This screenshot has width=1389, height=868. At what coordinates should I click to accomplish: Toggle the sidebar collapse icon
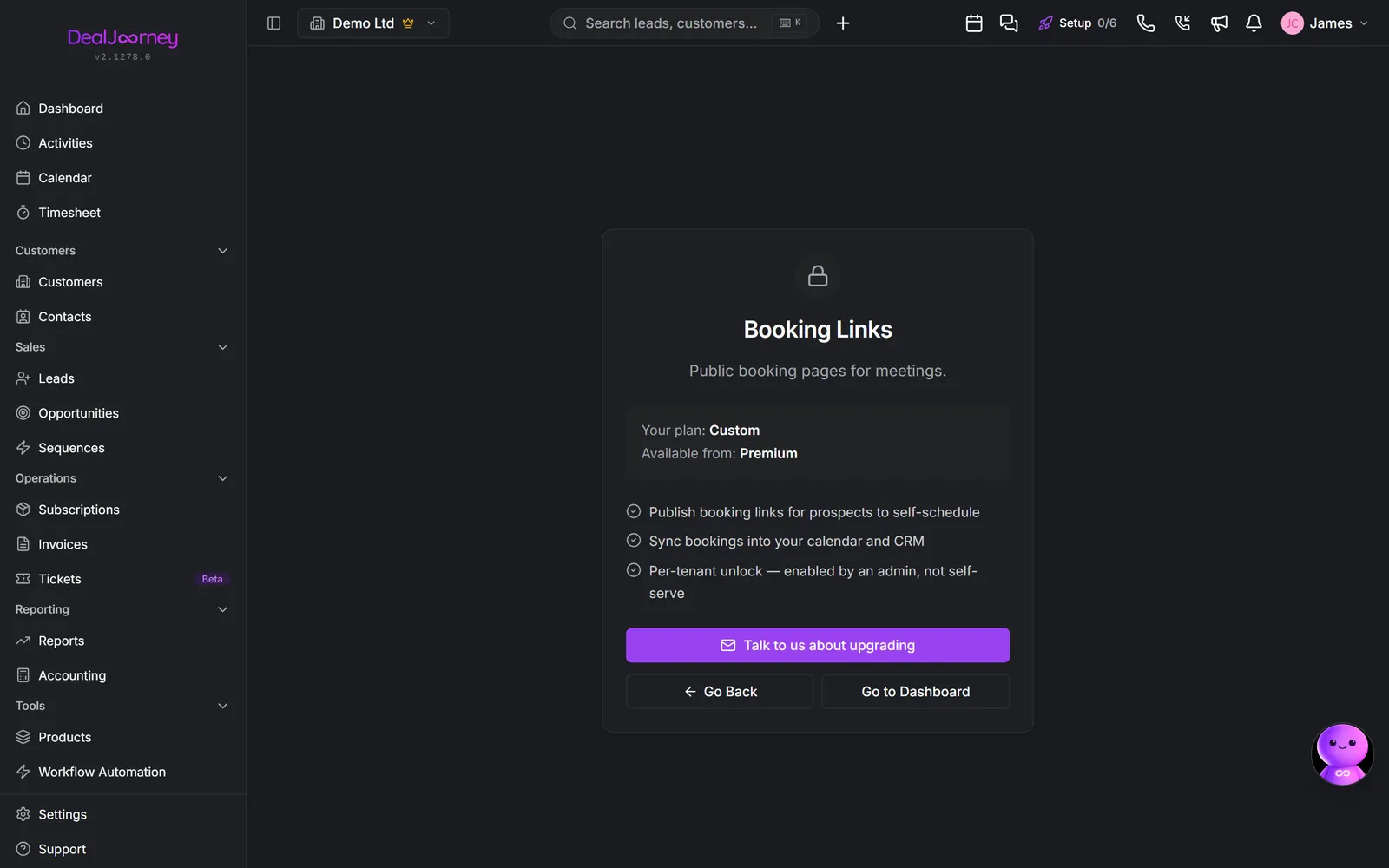(273, 23)
